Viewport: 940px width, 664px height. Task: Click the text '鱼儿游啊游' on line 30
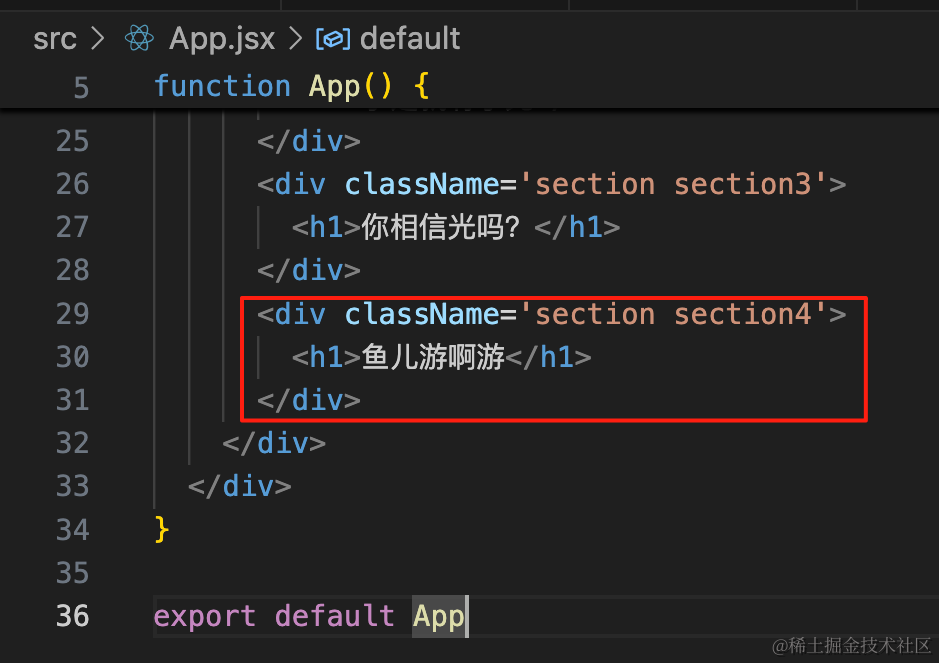(433, 357)
